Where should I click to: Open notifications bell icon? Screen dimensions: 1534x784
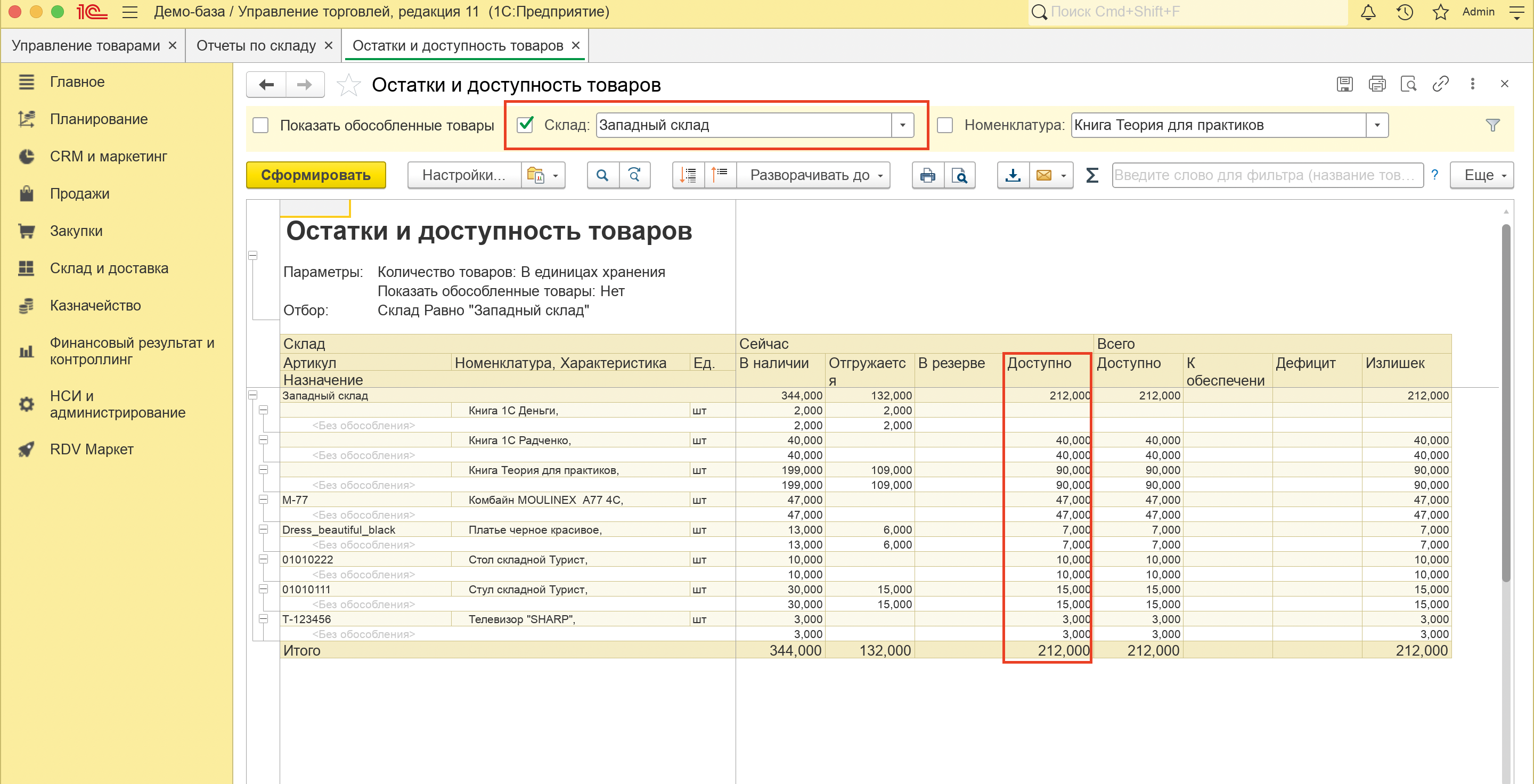(x=1368, y=12)
